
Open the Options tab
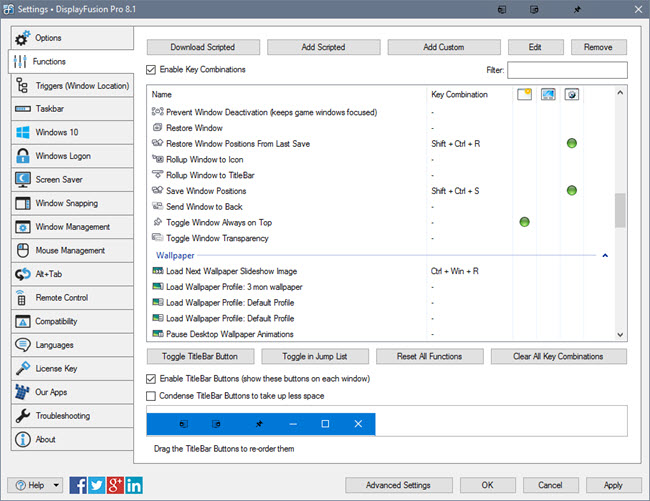coord(72,38)
